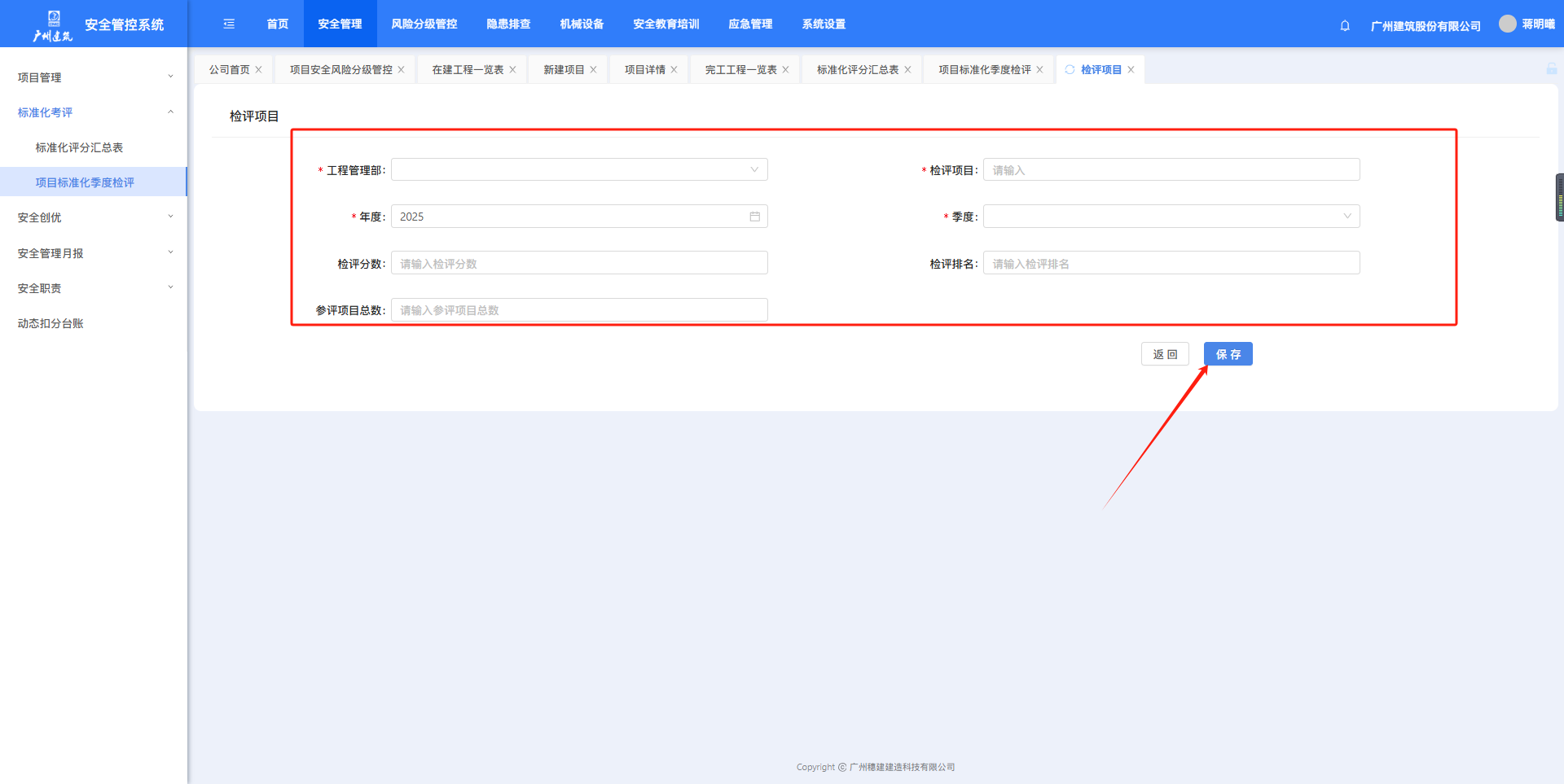Click the 检评分数 input field
This screenshot has width=1564, height=784.
(x=579, y=263)
